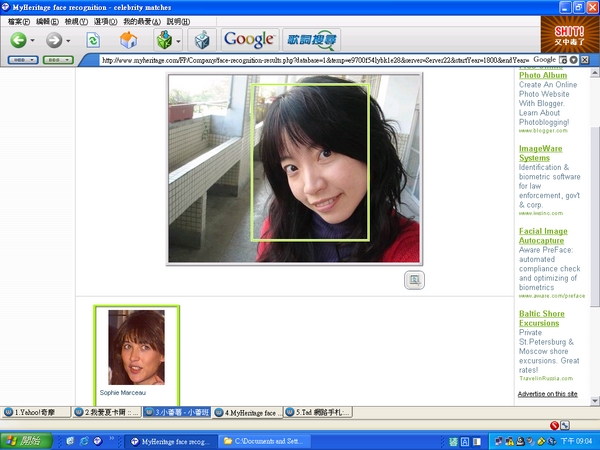Click the vertical scrollbar thumb
The width and height of the screenshot is (600, 450).
(595, 216)
